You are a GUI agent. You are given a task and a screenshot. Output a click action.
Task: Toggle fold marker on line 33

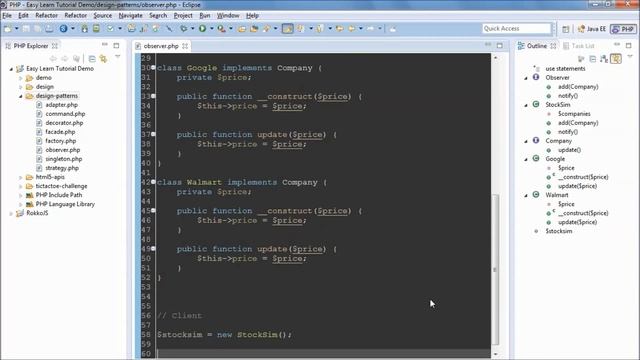coord(153,96)
